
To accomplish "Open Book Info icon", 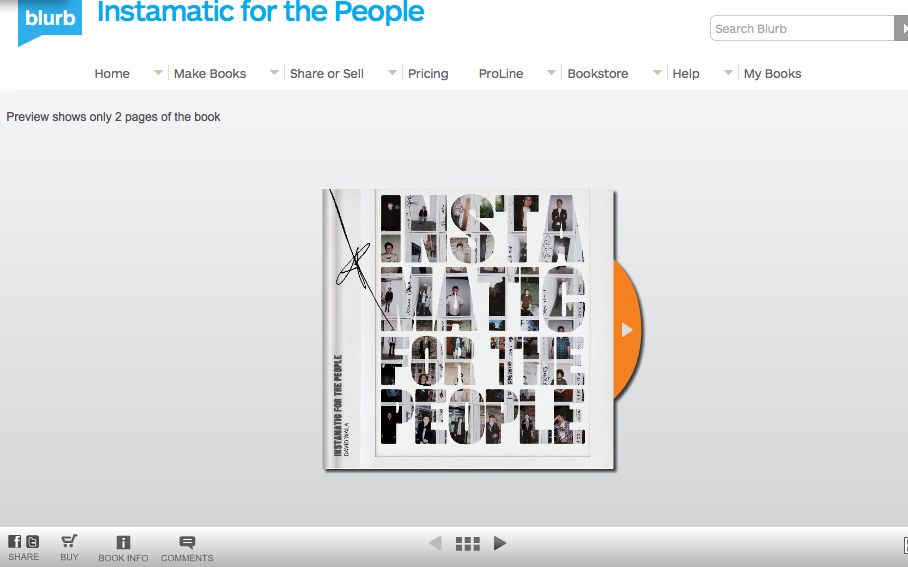I will (x=123, y=542).
